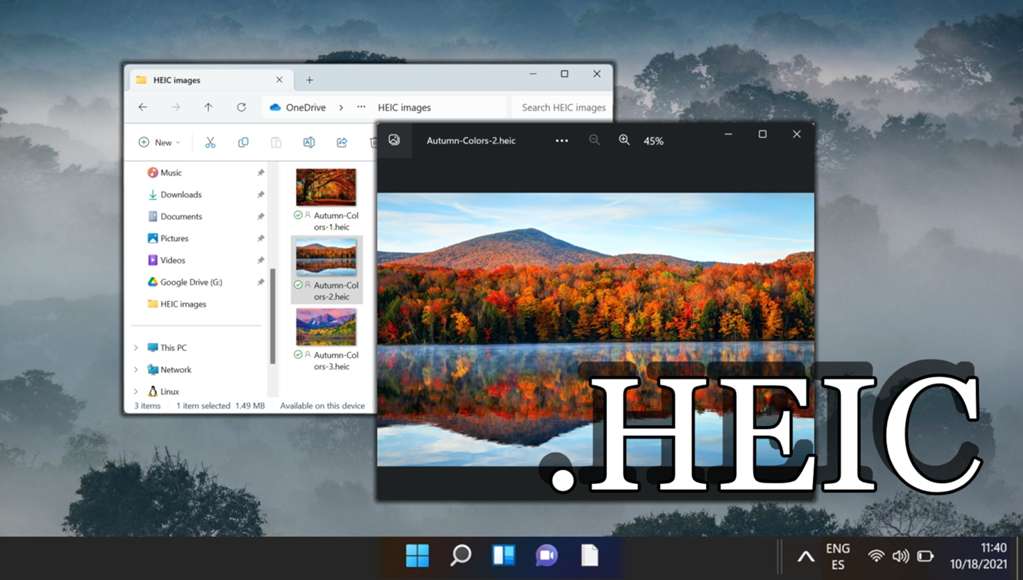Click the Refresh button in File Explorer

tap(241, 107)
